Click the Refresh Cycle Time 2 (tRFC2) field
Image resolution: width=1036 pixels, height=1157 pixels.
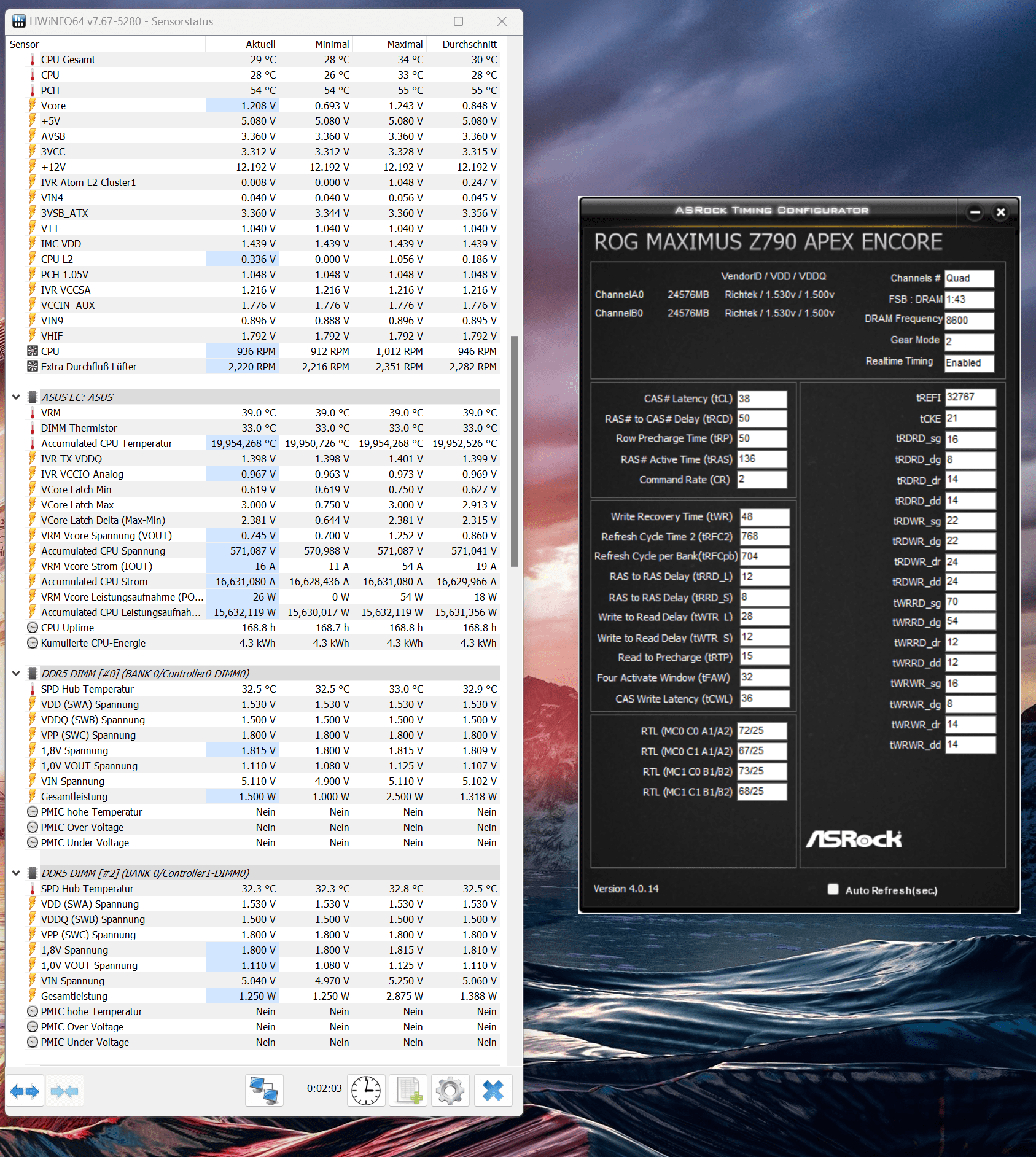(x=765, y=536)
